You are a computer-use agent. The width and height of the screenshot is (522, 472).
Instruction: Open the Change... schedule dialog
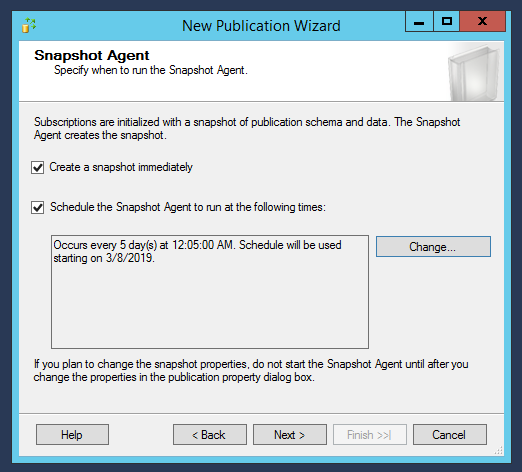click(x=433, y=247)
